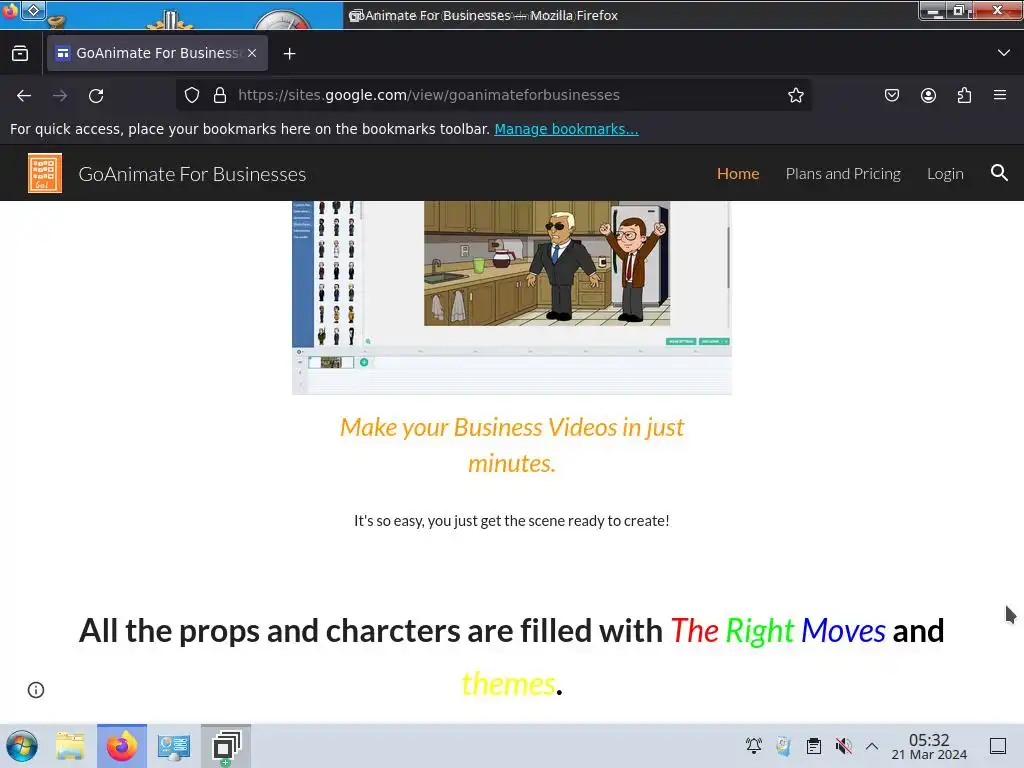This screenshot has height=768, width=1024.
Task: Open the site search magnifier icon
Action: click(x=999, y=173)
